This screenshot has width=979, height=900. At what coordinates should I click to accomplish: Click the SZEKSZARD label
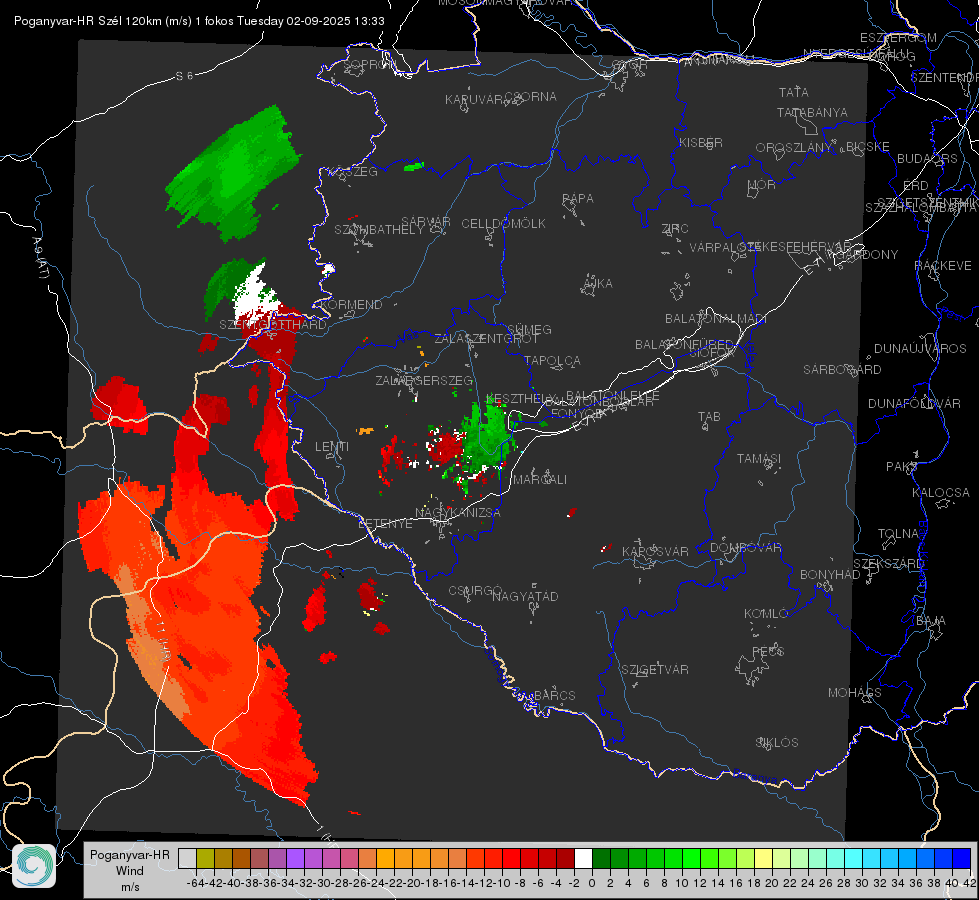[x=888, y=563]
